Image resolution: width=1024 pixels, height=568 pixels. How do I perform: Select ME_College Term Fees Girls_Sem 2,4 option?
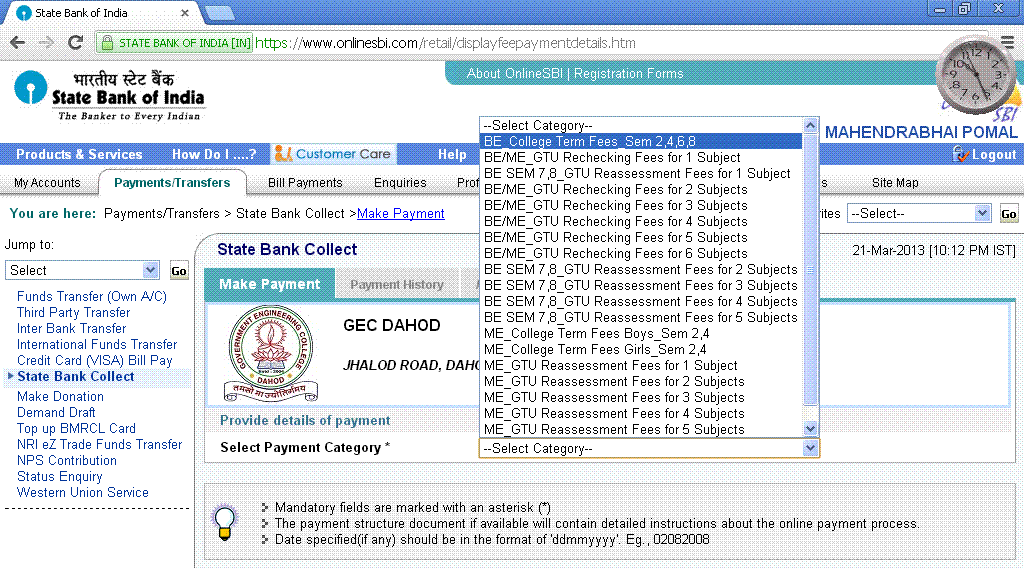point(595,349)
